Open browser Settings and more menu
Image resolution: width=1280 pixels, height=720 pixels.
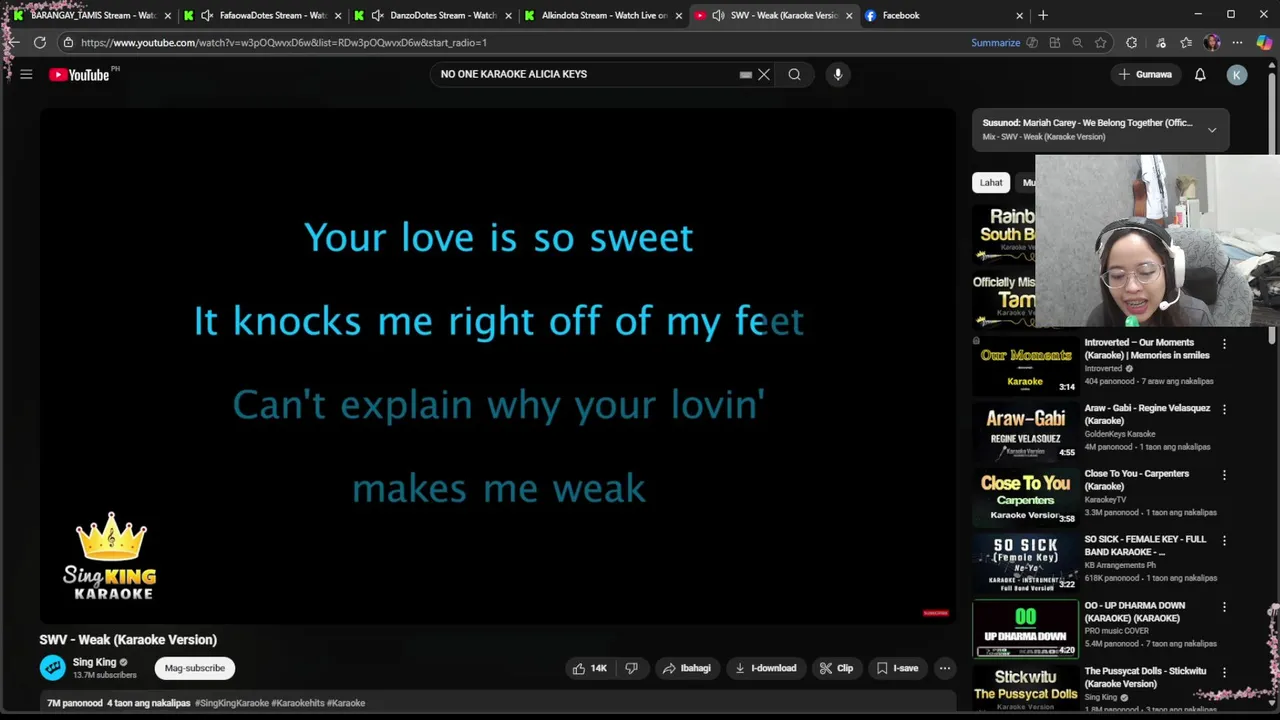pyautogui.click(x=1237, y=43)
